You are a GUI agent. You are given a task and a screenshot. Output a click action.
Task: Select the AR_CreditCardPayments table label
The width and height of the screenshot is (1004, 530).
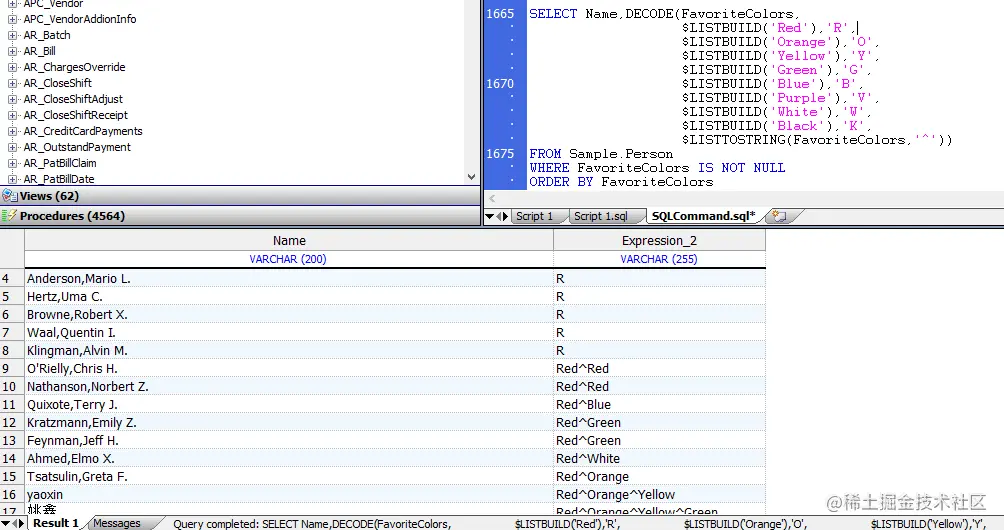coord(83,131)
